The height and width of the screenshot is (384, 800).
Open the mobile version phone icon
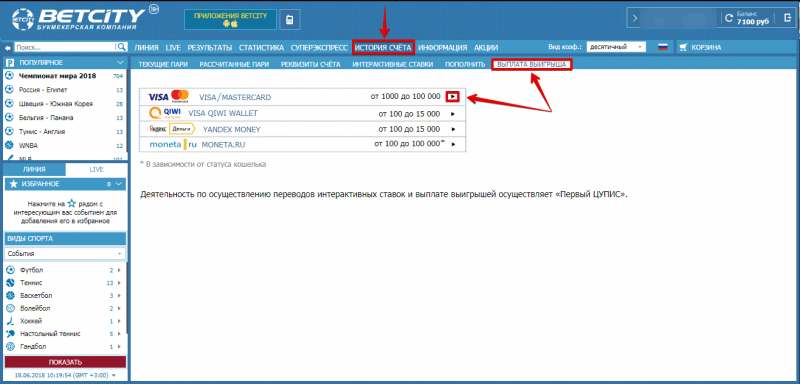pyautogui.click(x=290, y=20)
